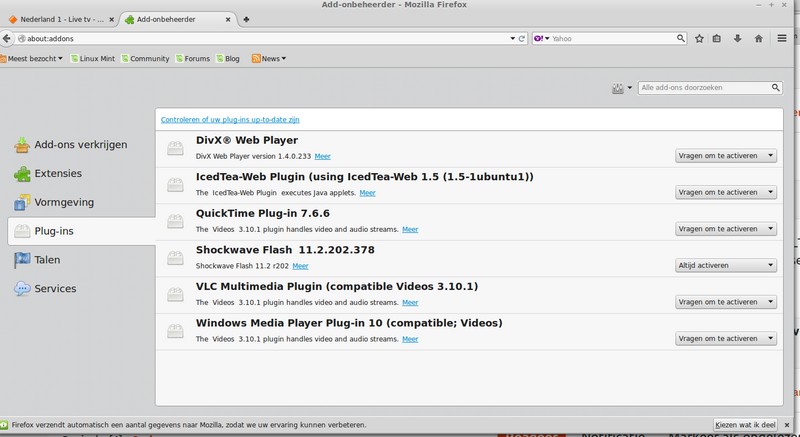The height and width of the screenshot is (437, 800).
Task: Open activation dropdown for QuickTime Plug-in
Action: coord(726,229)
